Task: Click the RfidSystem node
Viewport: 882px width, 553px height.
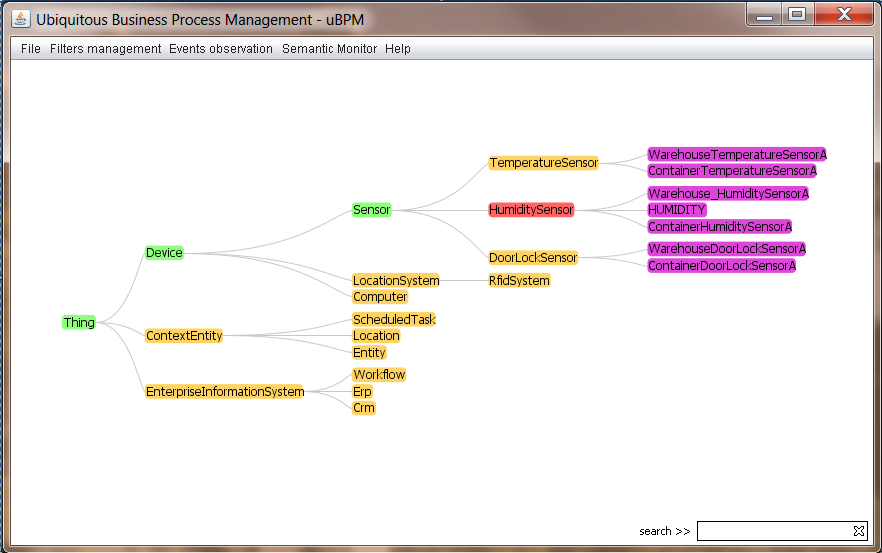Action: (x=519, y=281)
